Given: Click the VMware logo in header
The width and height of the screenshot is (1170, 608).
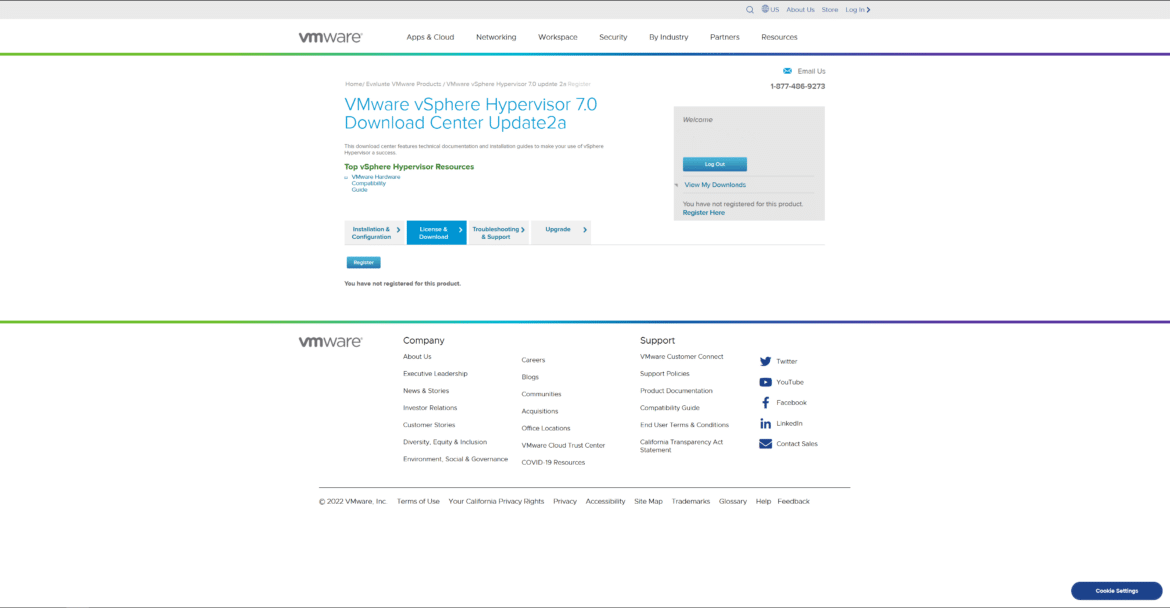Looking at the screenshot, I should (331, 37).
